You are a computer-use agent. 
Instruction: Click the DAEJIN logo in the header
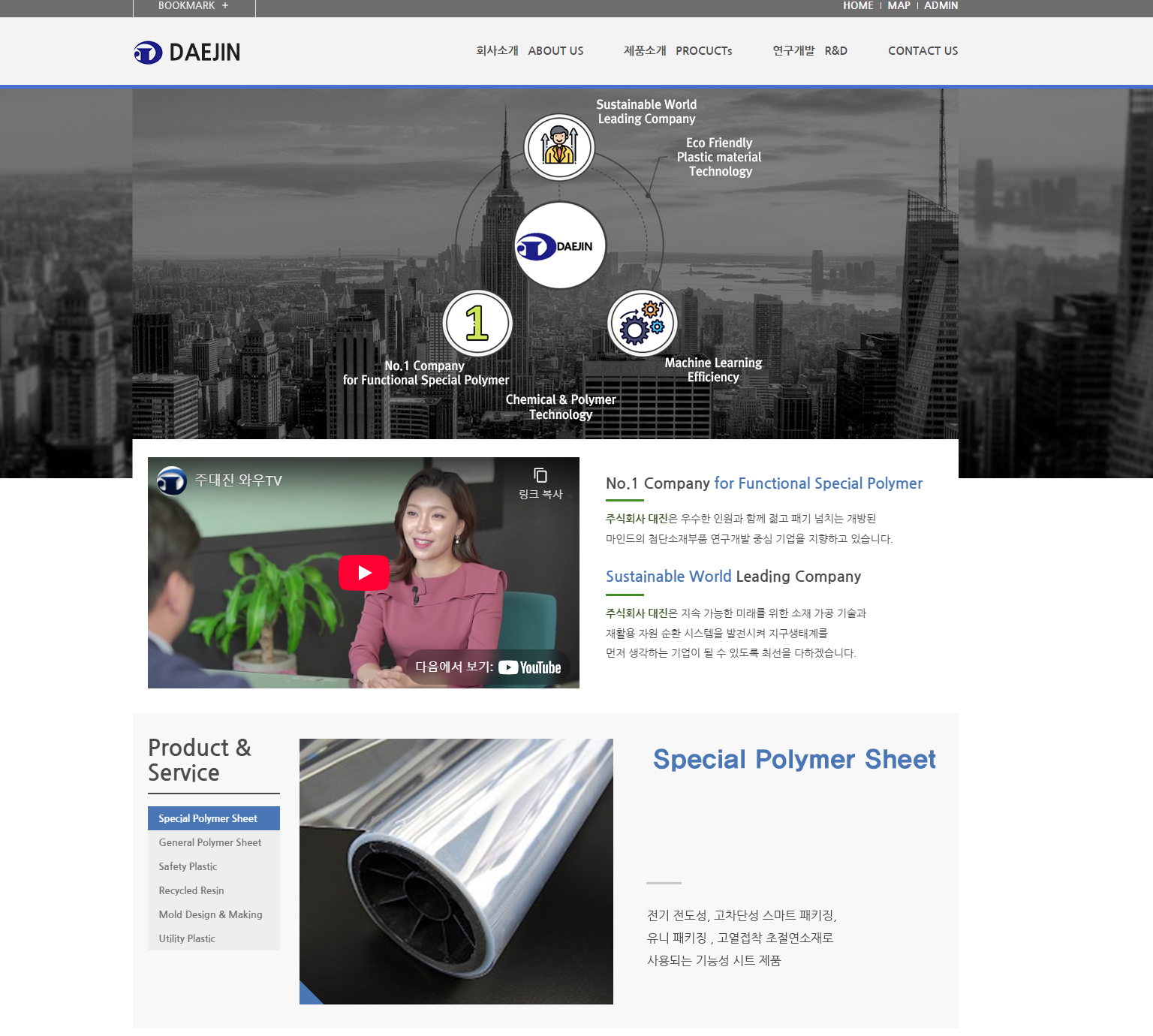click(x=187, y=52)
